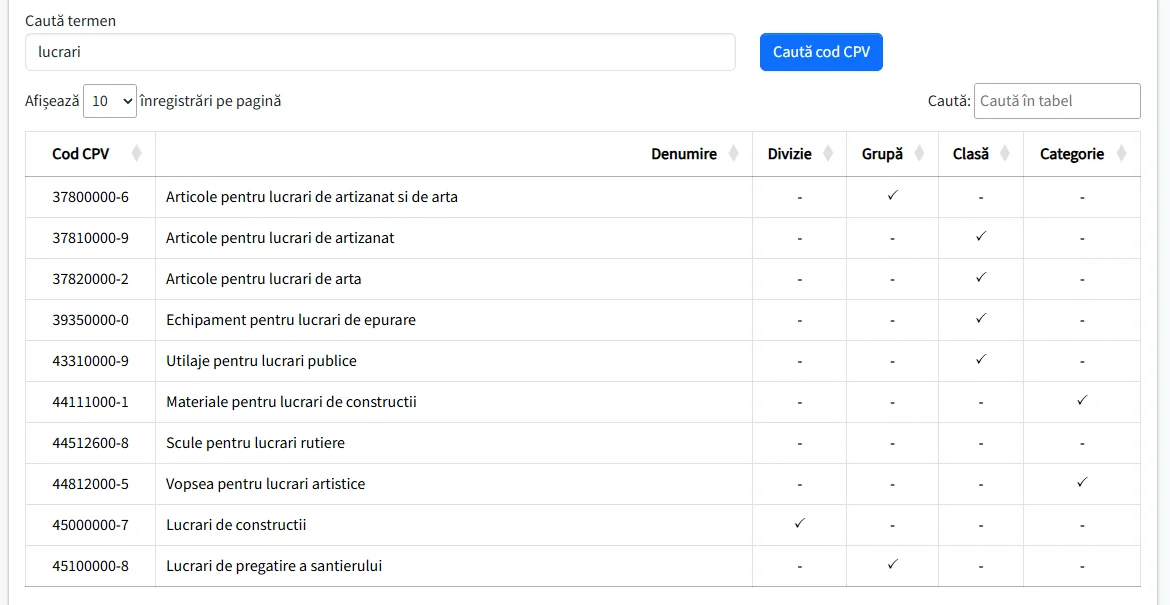Click 'Articole pentru lucrari de arta' row name
The width and height of the screenshot is (1170, 605).
(263, 280)
